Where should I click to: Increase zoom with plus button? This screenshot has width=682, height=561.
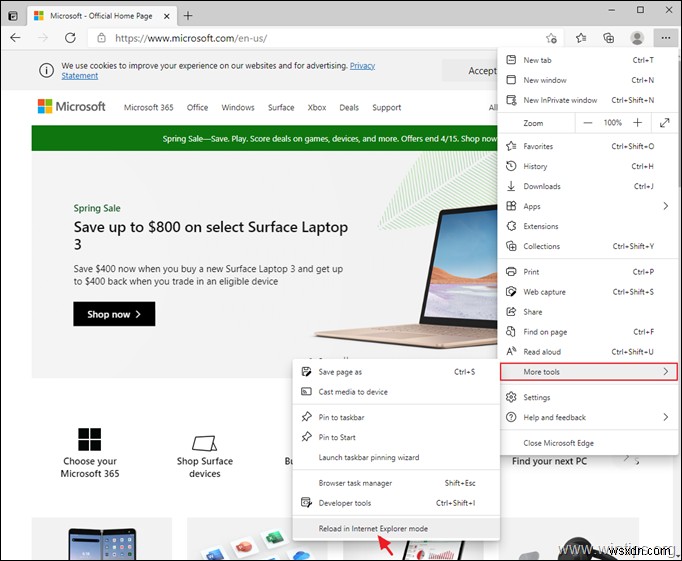pos(637,123)
